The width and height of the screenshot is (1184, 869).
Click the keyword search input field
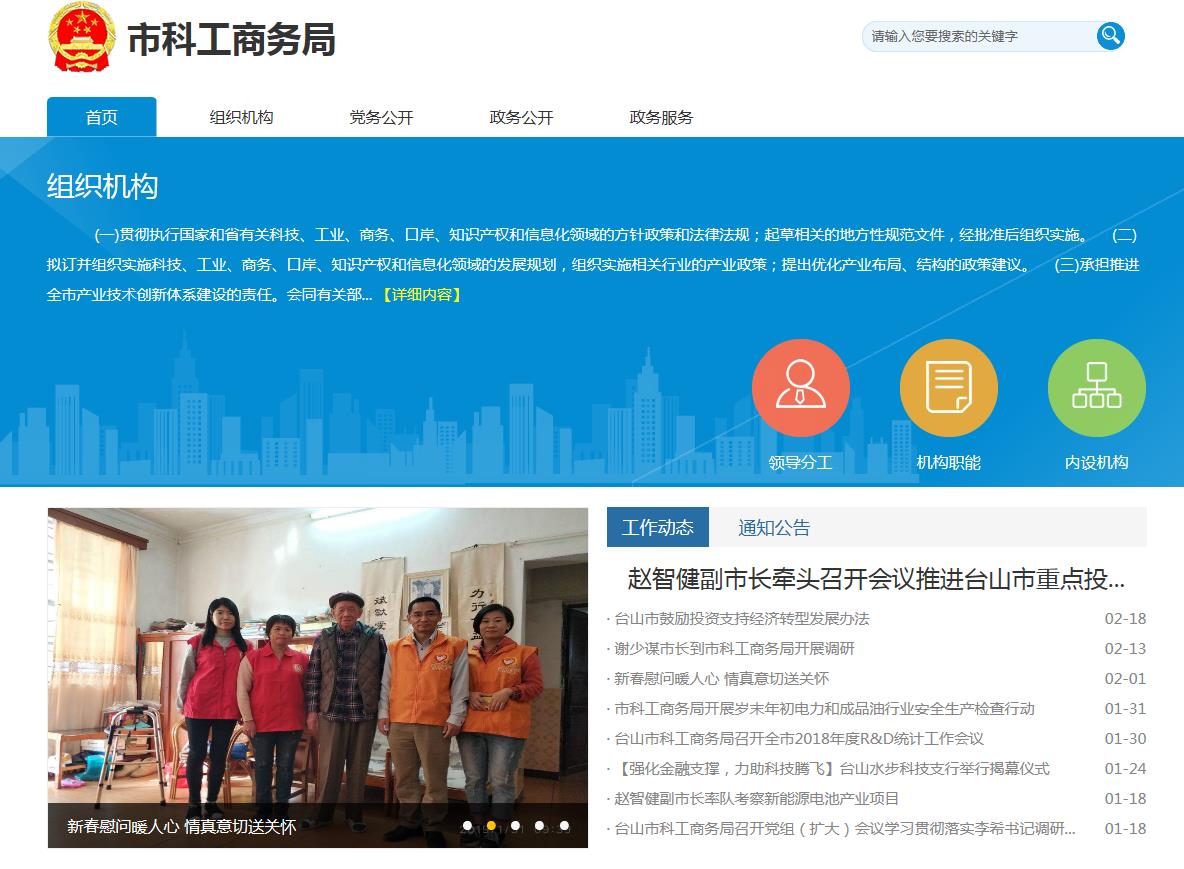[x=975, y=36]
